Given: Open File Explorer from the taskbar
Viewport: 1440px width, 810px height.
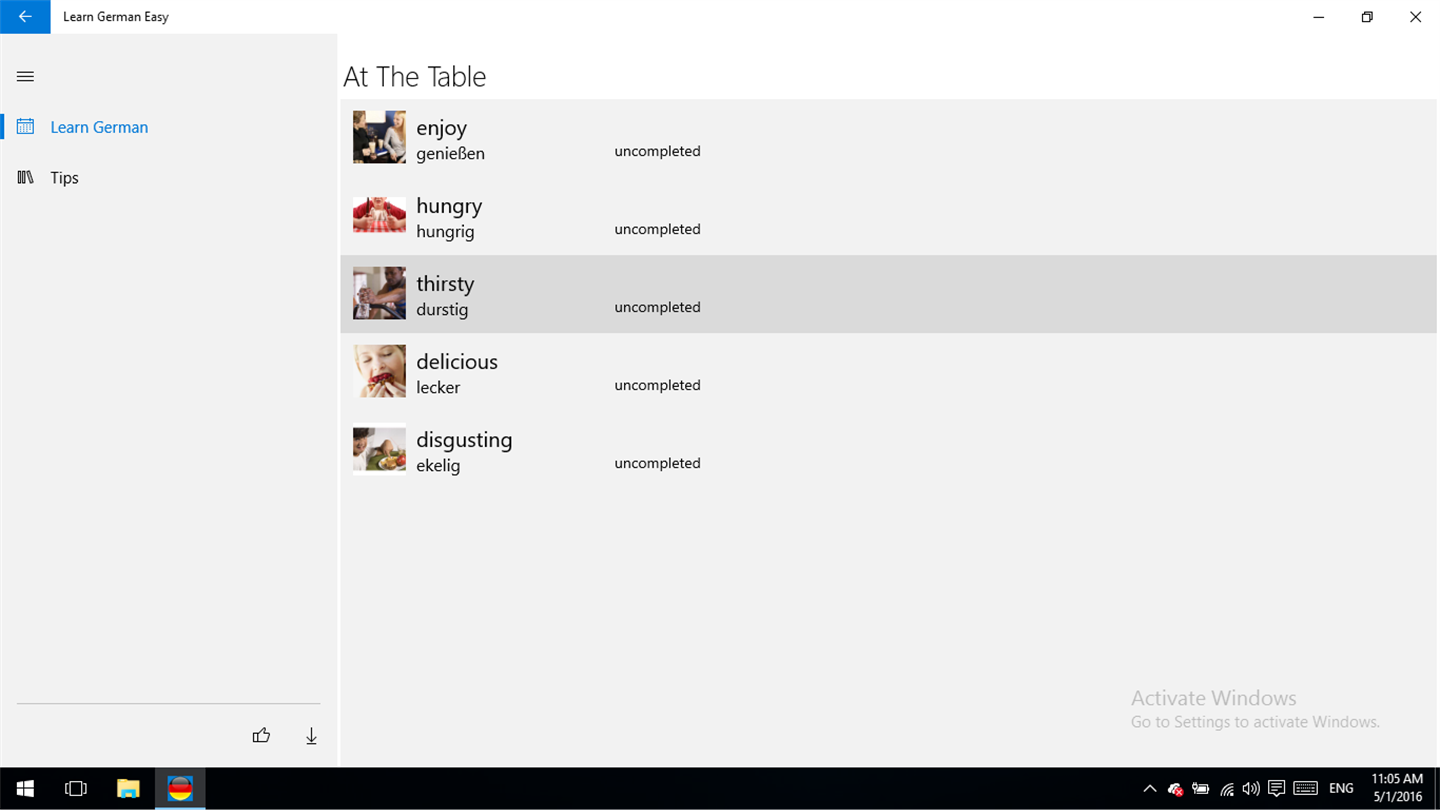Looking at the screenshot, I should [x=128, y=789].
